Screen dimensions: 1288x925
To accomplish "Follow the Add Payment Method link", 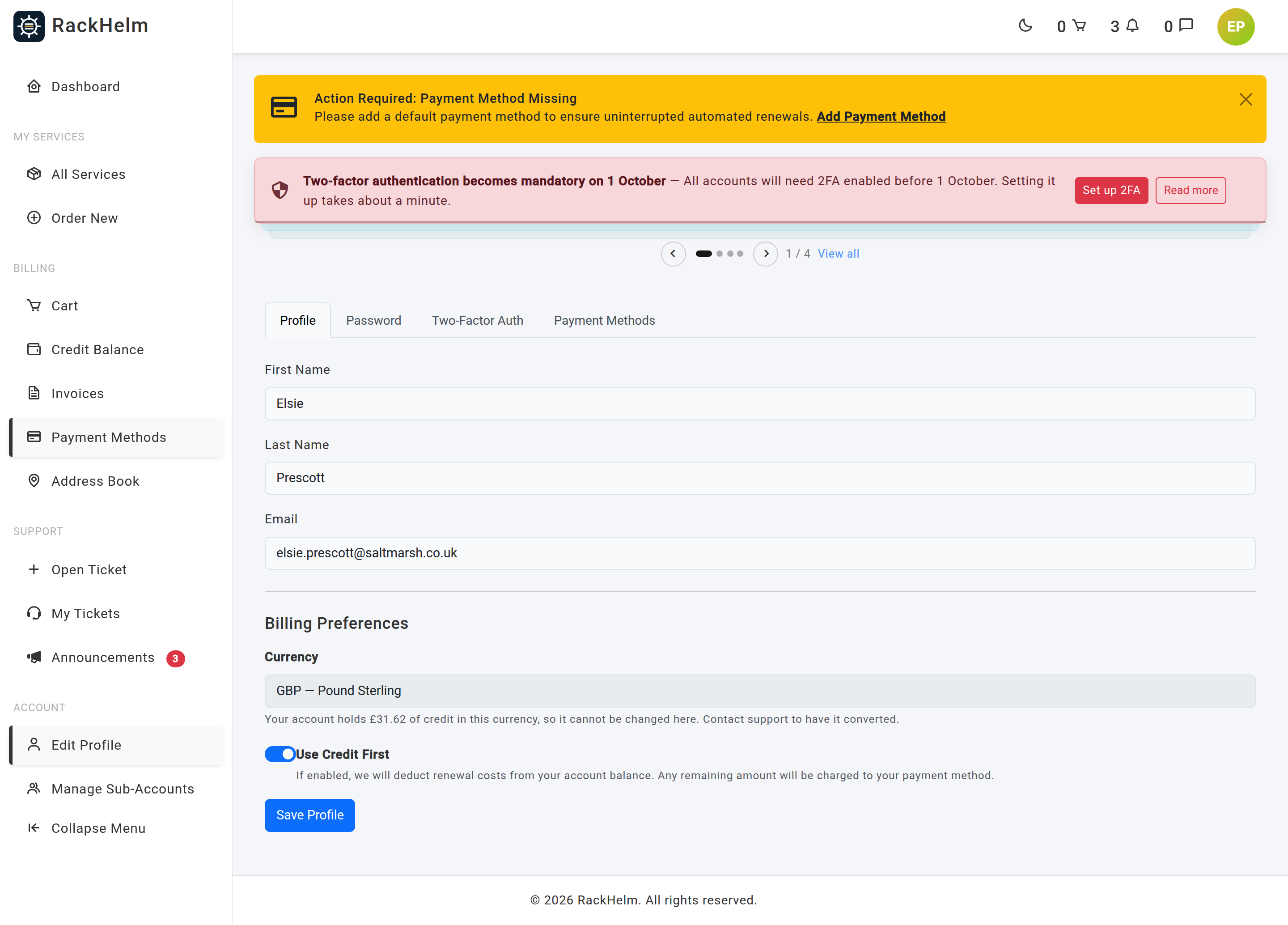I will pos(881,116).
